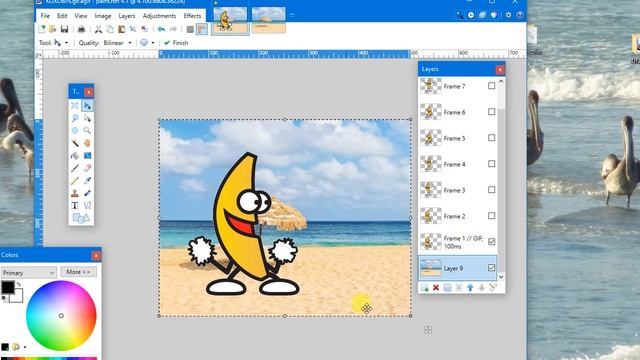Click the Save floppy disk icon
The image size is (640, 360).
64,29
